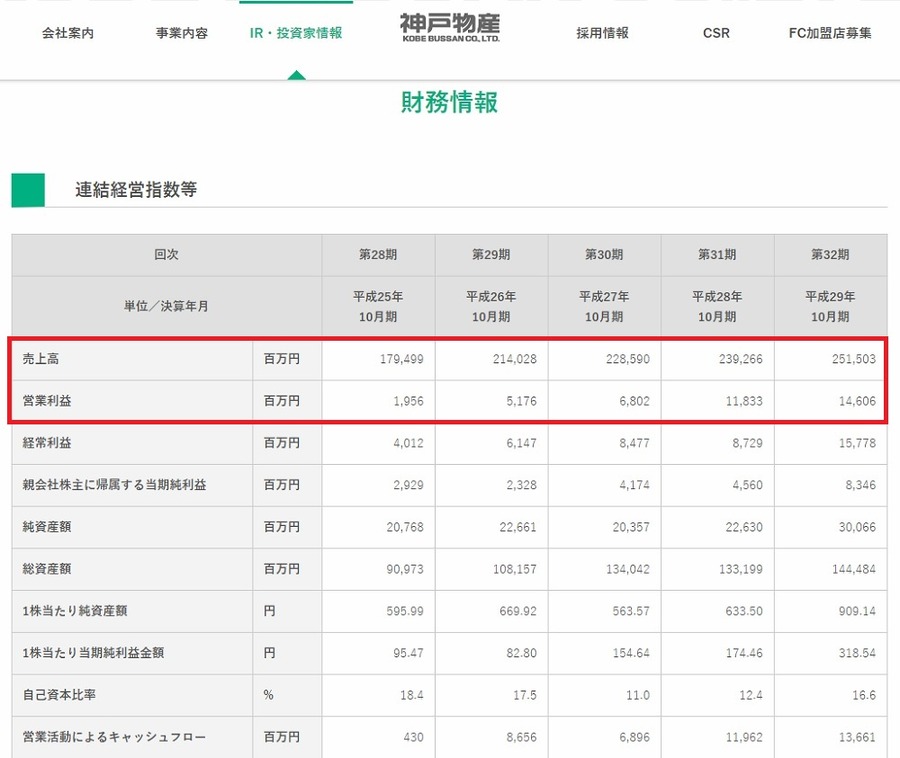The height and width of the screenshot is (758, 900).
Task: Click per-share net assets value 595.99
Action: (405, 611)
